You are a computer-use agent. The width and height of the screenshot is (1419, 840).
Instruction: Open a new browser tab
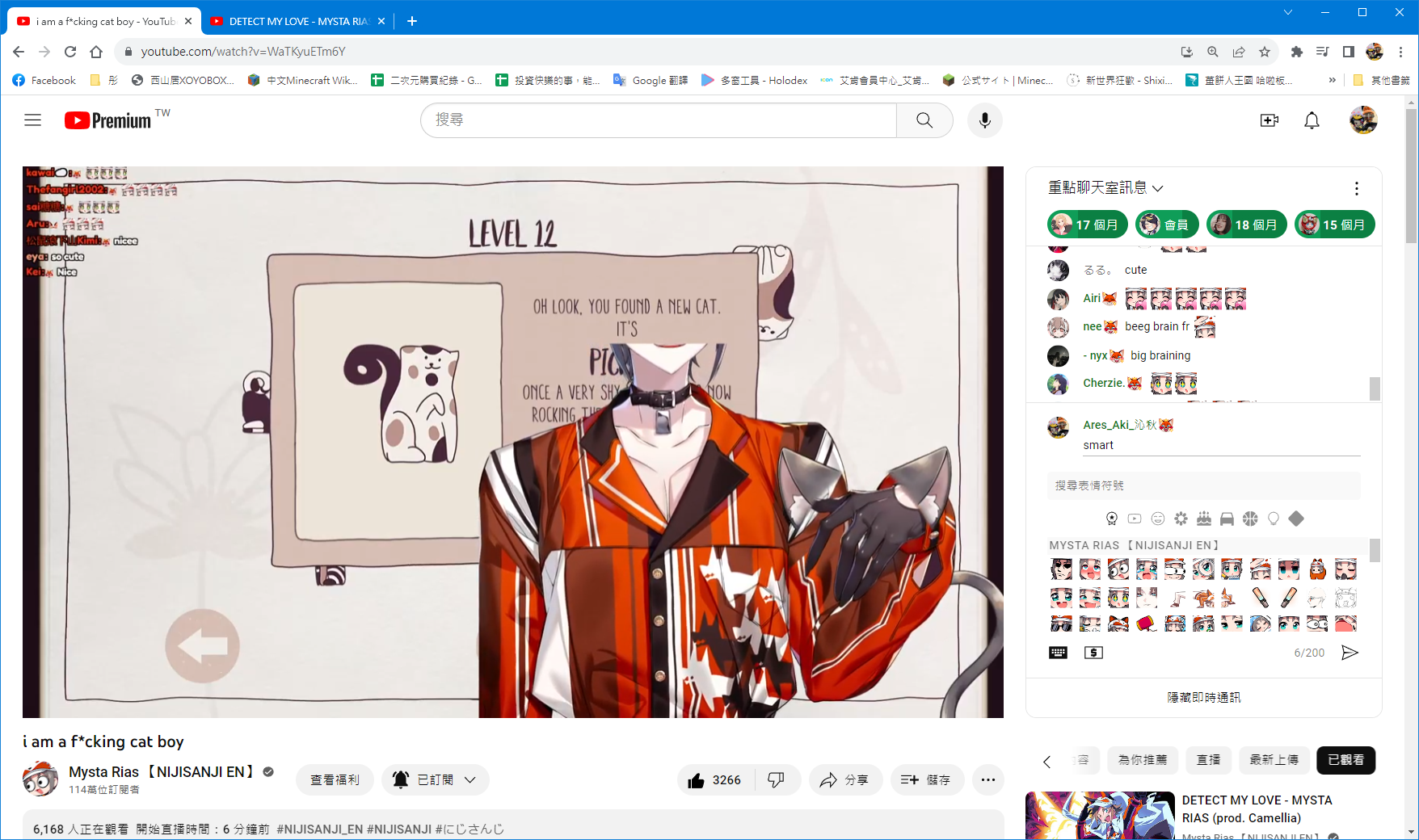point(412,21)
